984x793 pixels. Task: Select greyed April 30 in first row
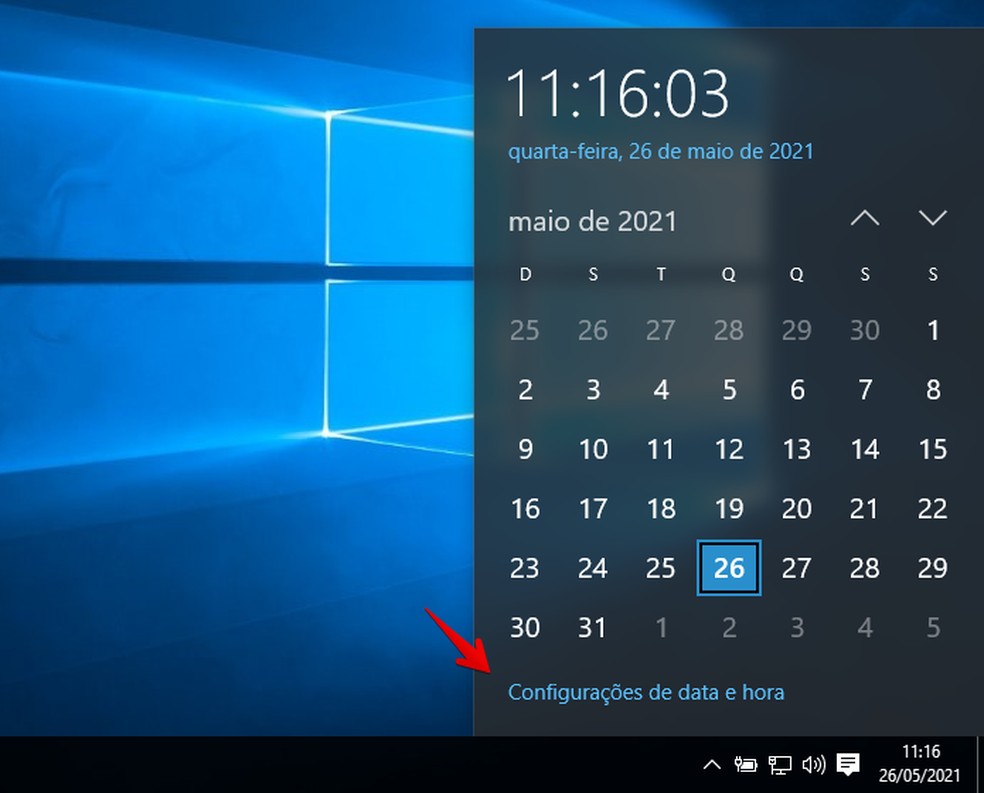(x=865, y=330)
